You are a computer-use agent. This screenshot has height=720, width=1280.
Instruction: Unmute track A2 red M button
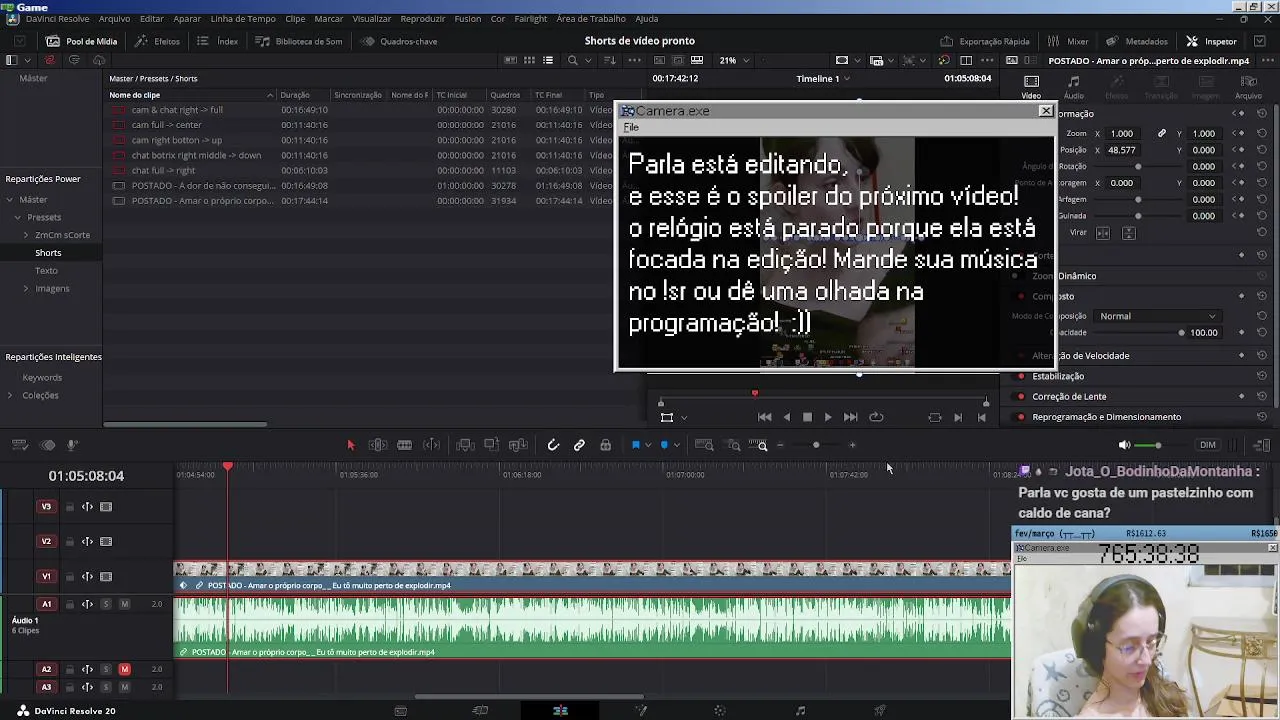124,669
